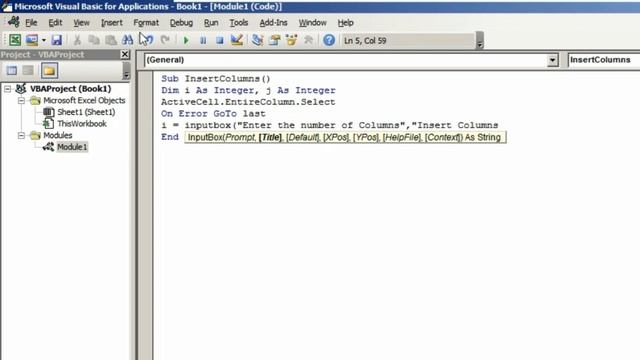Open the Edit menu
Image resolution: width=640 pixels, height=360 pixels.
55,23
